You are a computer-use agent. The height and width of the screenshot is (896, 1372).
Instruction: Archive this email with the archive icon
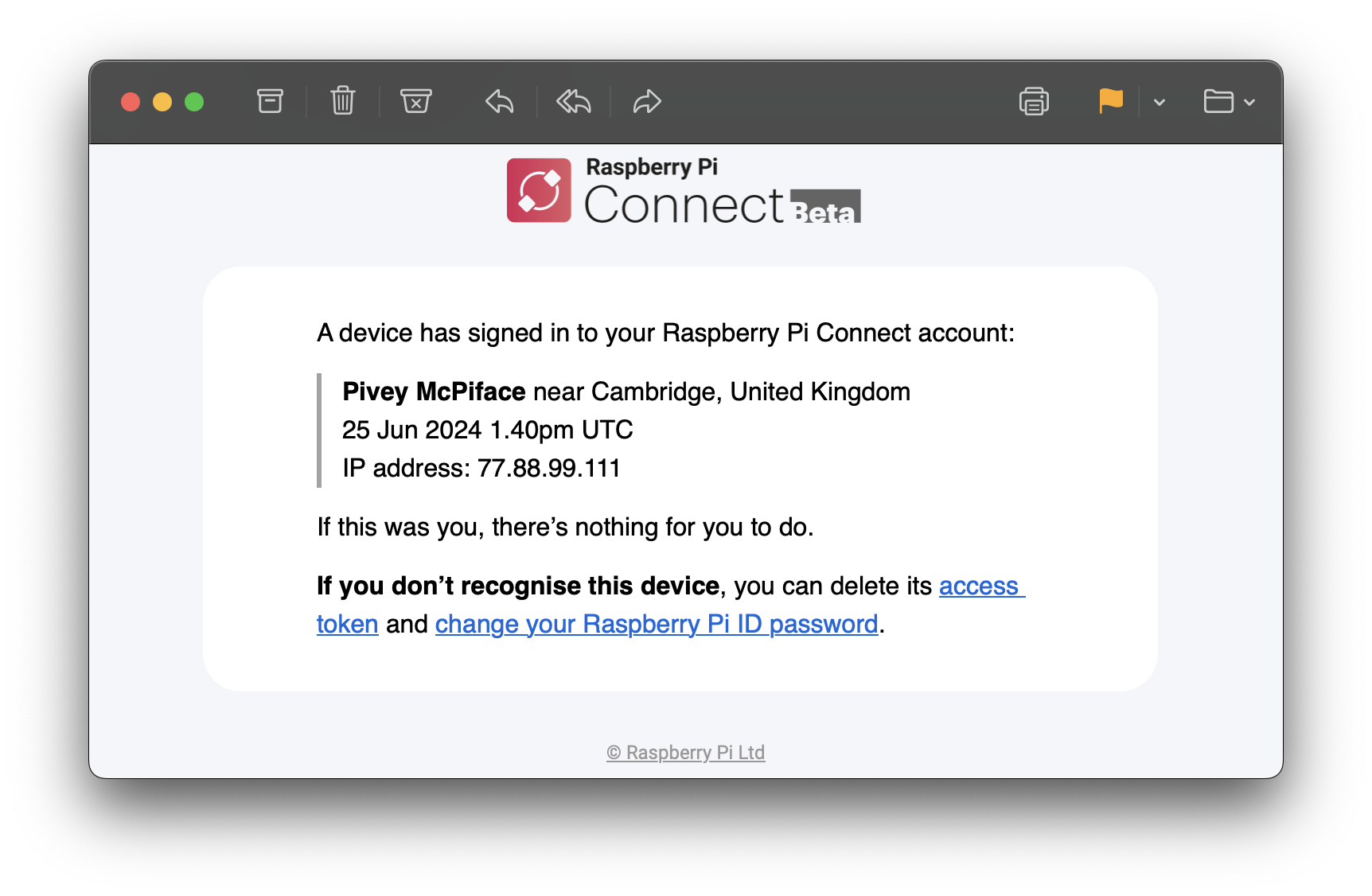pos(270,101)
